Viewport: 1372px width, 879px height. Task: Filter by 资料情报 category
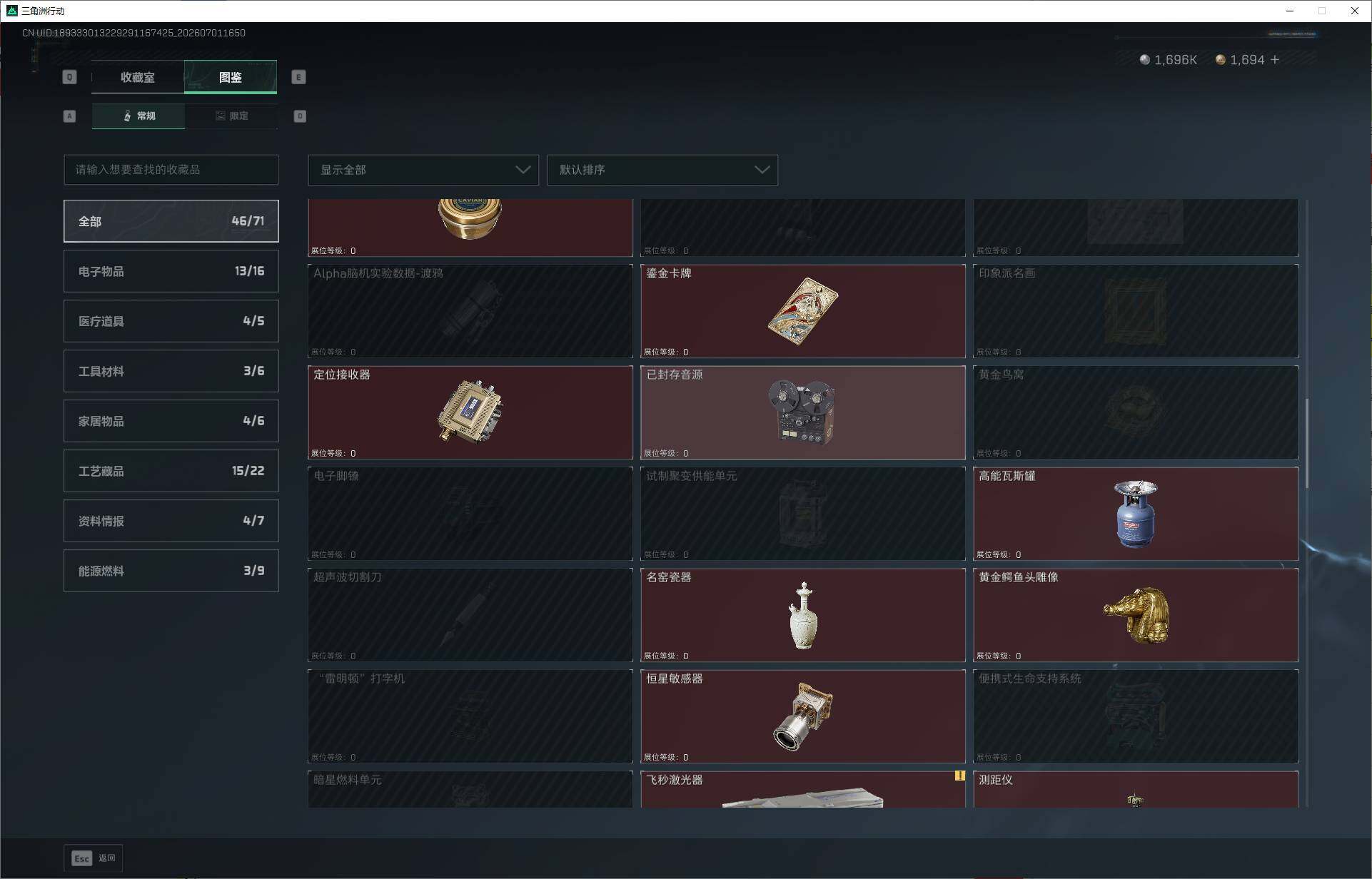(171, 521)
